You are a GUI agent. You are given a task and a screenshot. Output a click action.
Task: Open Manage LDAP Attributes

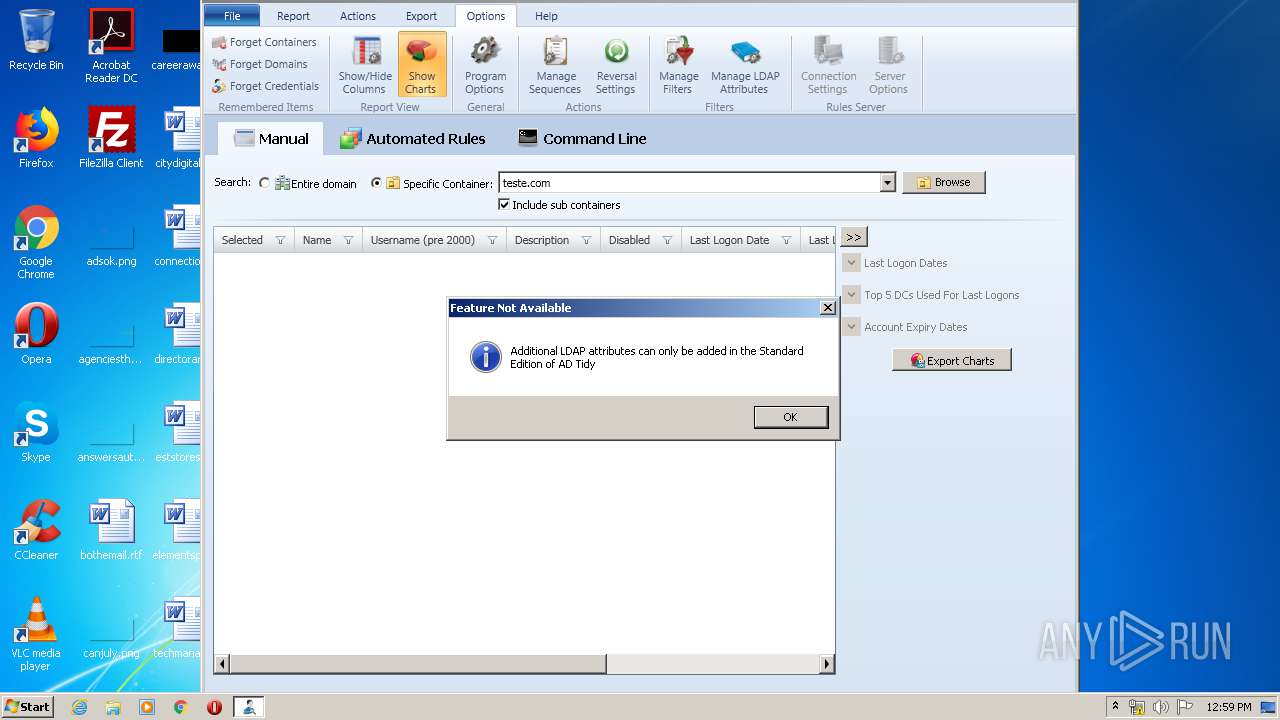(x=745, y=66)
